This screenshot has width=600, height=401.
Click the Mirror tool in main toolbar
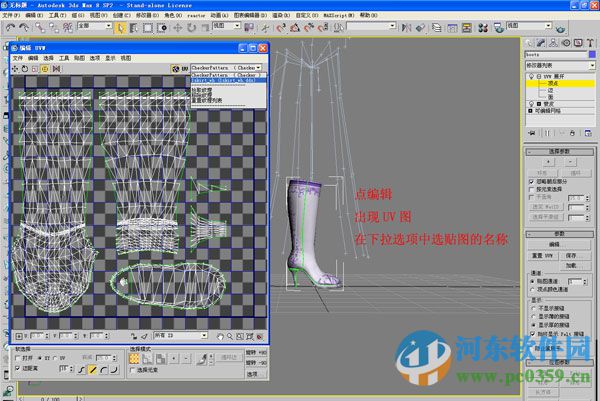[406, 28]
